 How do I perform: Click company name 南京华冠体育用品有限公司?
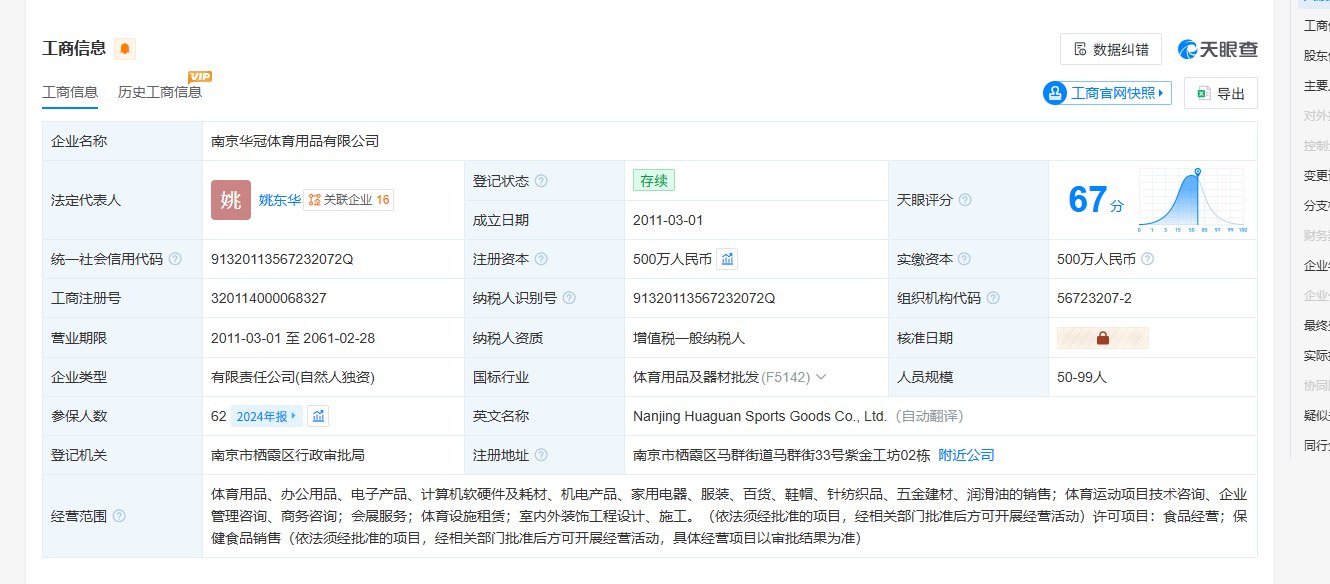point(295,141)
